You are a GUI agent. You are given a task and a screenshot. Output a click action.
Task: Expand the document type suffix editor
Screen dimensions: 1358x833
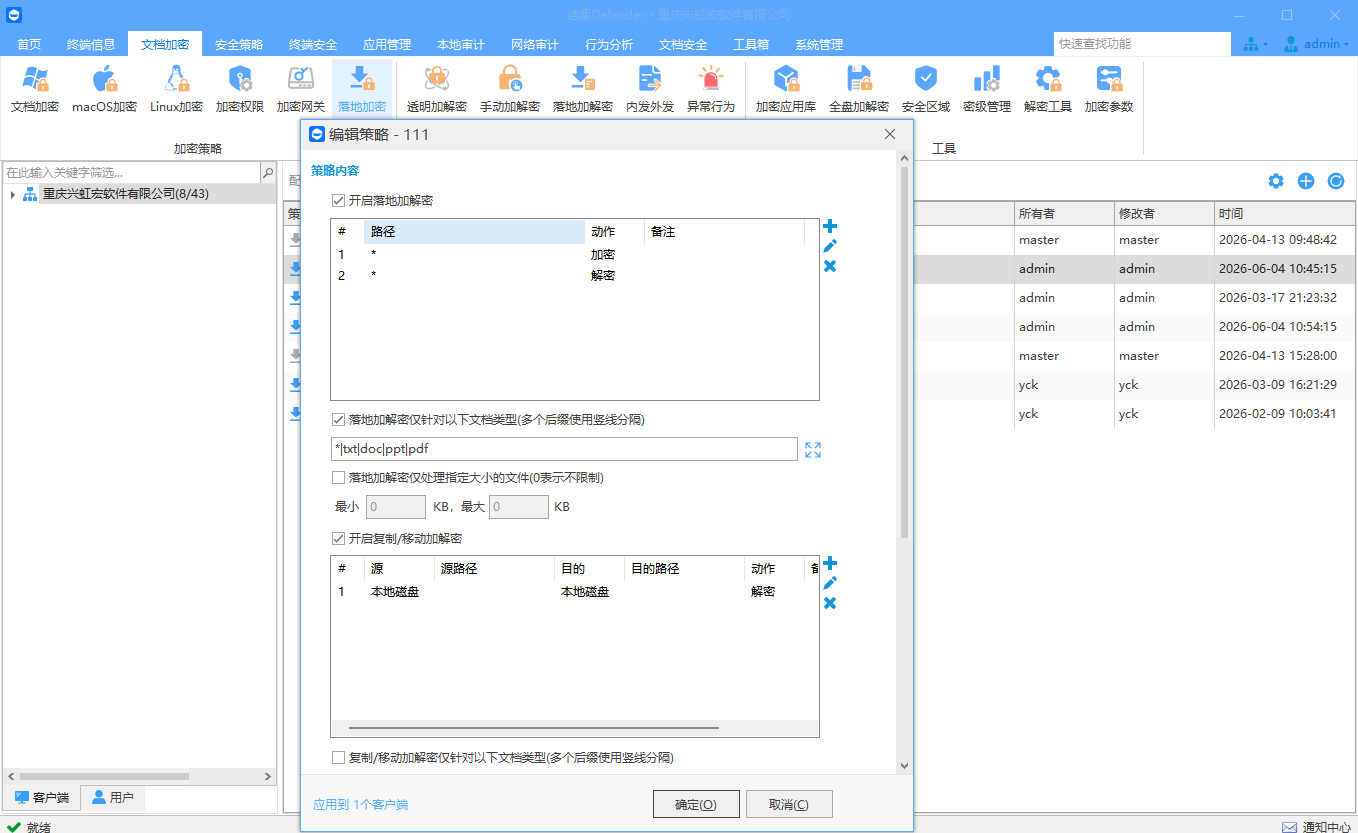813,450
